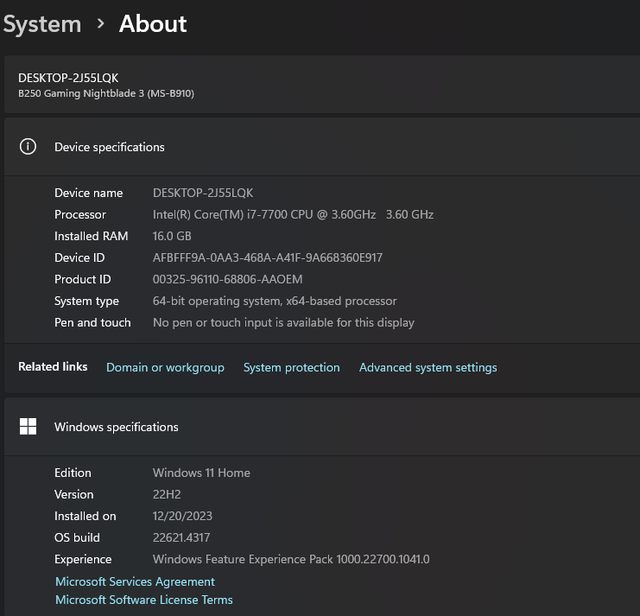Click the Pen and touch label
Image resolution: width=640 pixels, height=616 pixels.
(x=93, y=322)
